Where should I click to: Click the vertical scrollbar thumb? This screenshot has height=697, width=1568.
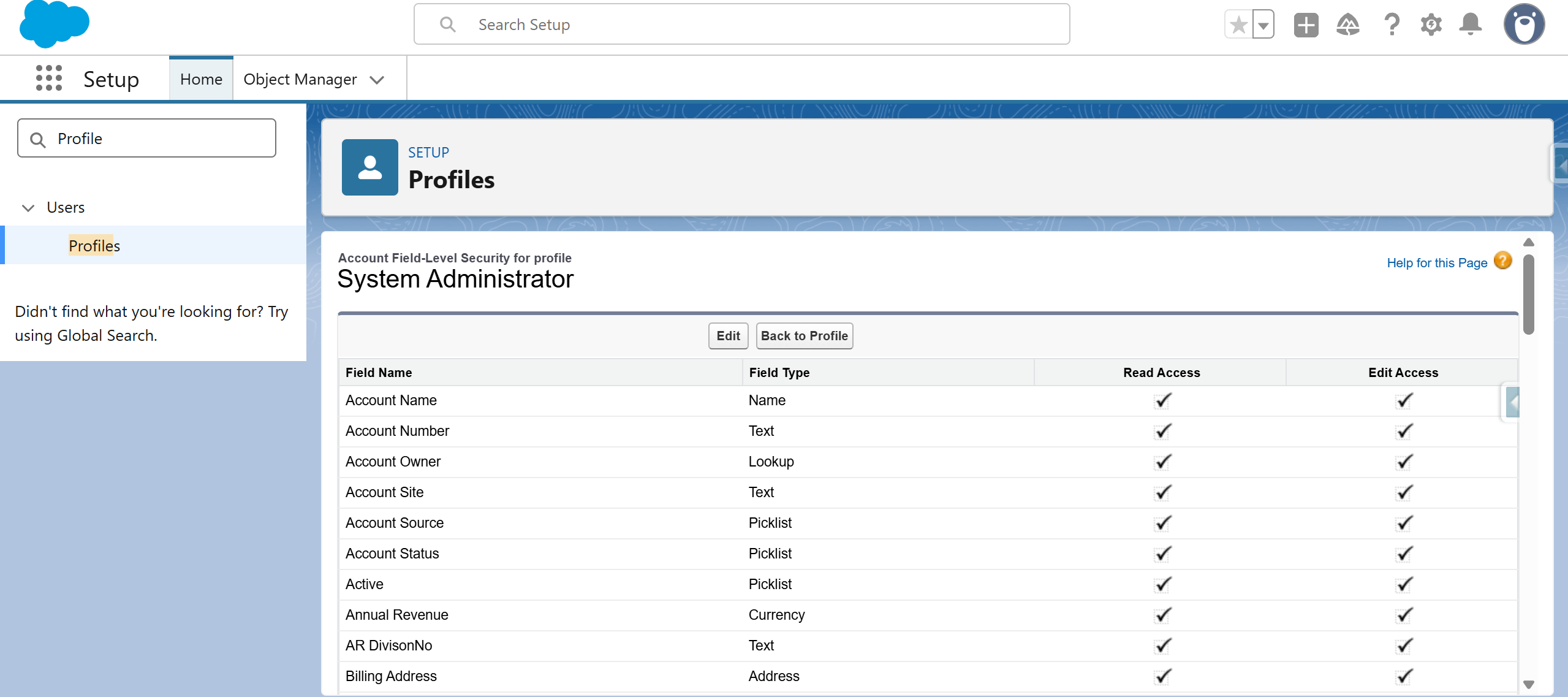tap(1529, 294)
